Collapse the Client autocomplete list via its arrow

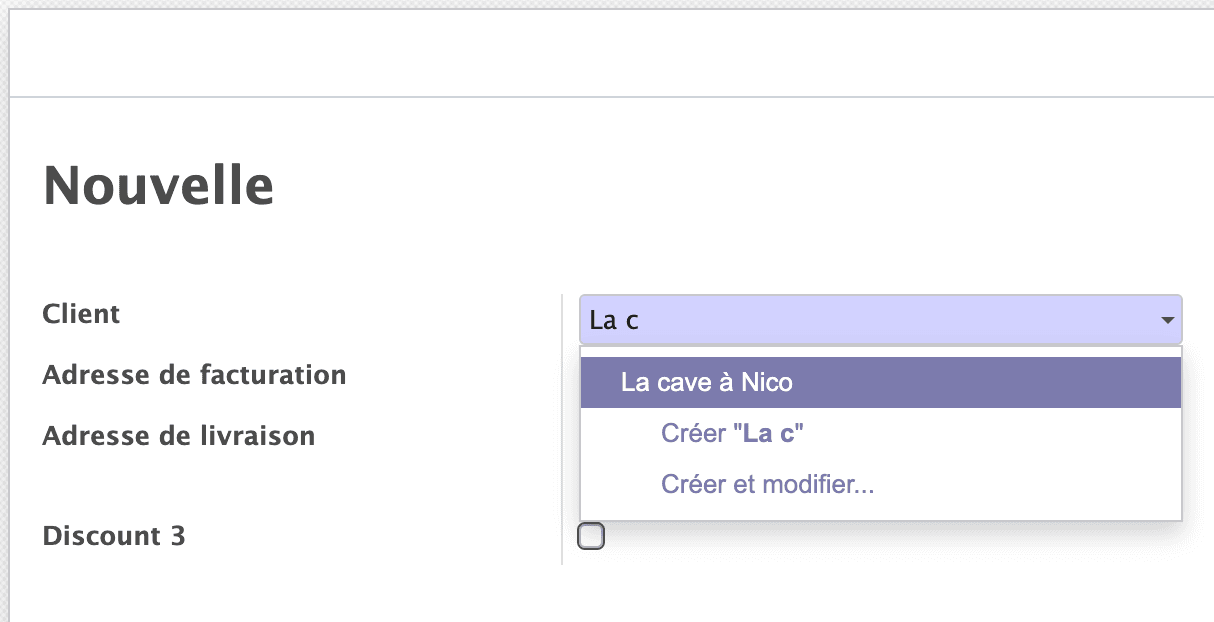point(1168,320)
